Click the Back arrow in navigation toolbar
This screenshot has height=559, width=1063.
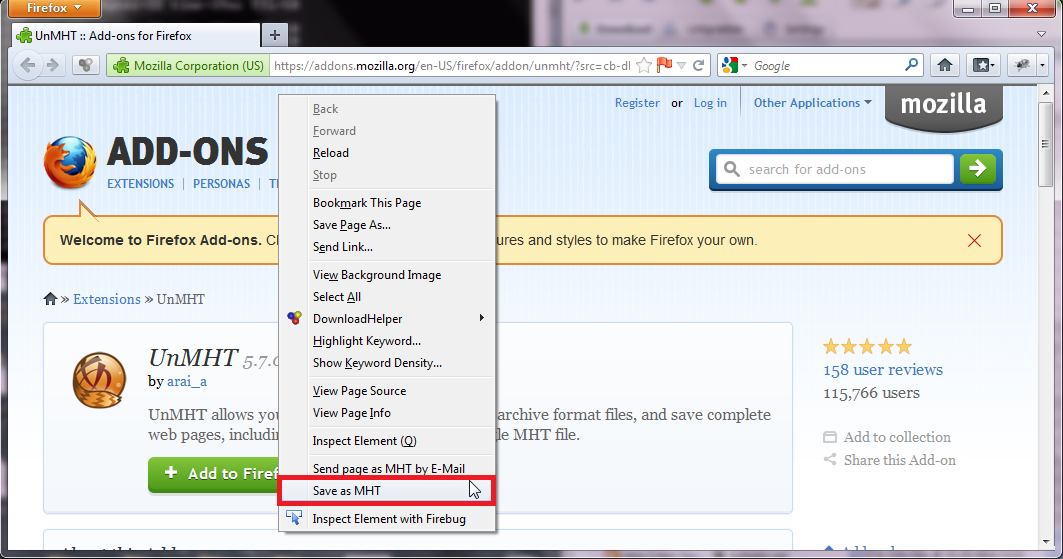point(27,66)
